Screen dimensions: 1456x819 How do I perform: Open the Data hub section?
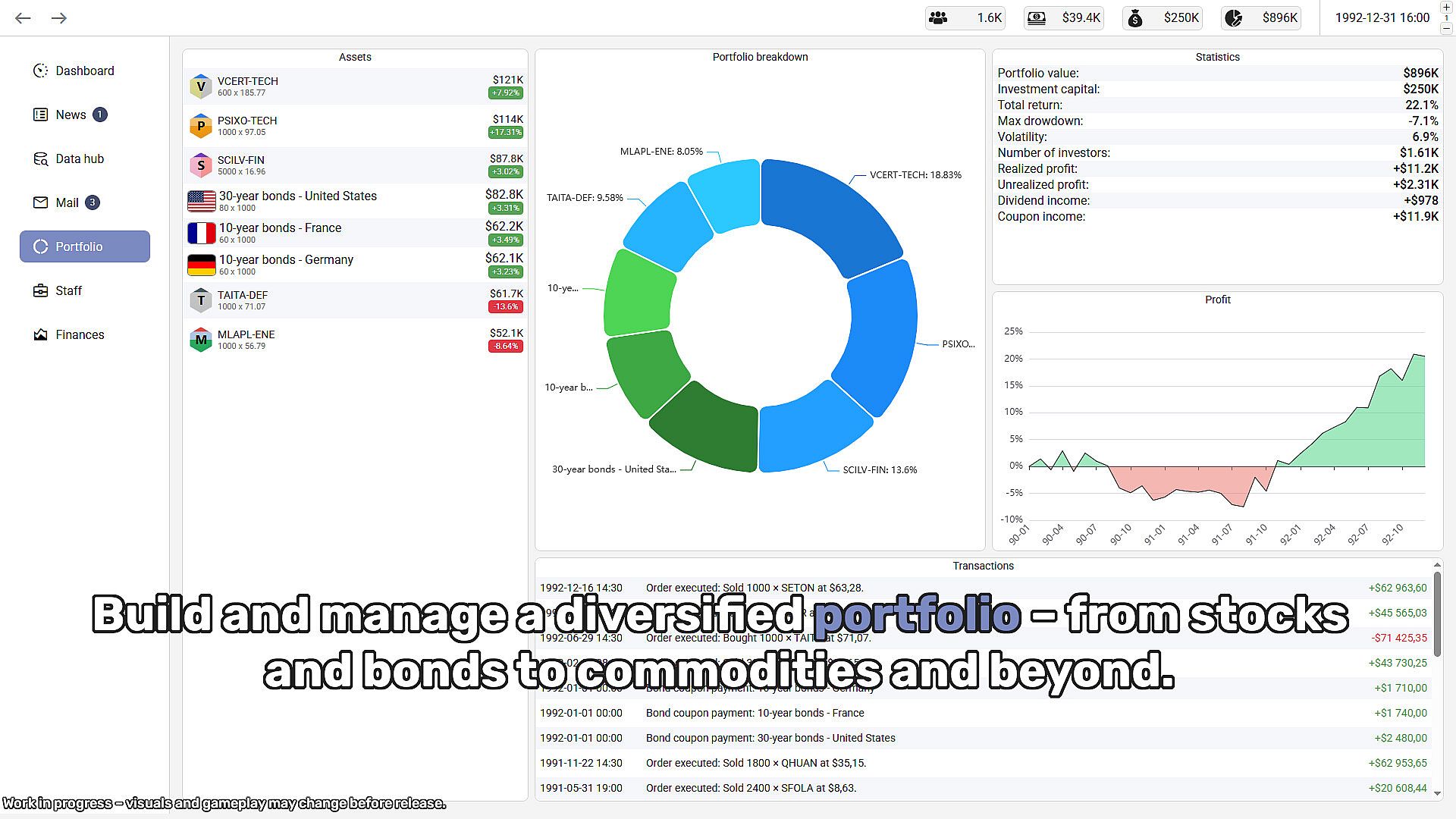[79, 158]
